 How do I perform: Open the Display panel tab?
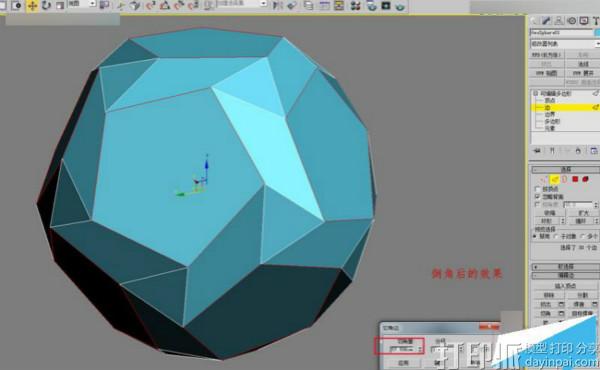click(x=584, y=21)
